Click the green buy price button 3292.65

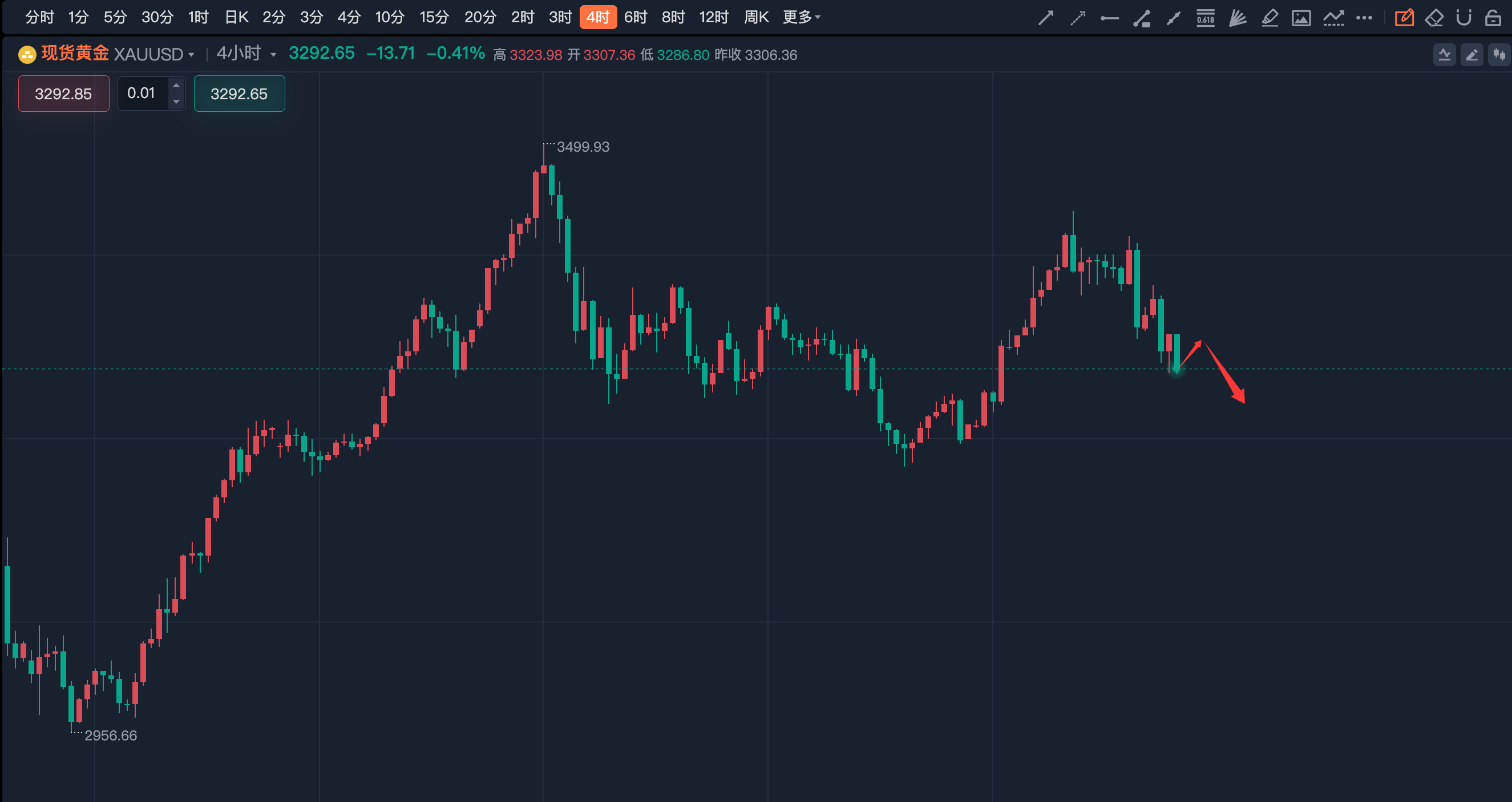pyautogui.click(x=239, y=94)
